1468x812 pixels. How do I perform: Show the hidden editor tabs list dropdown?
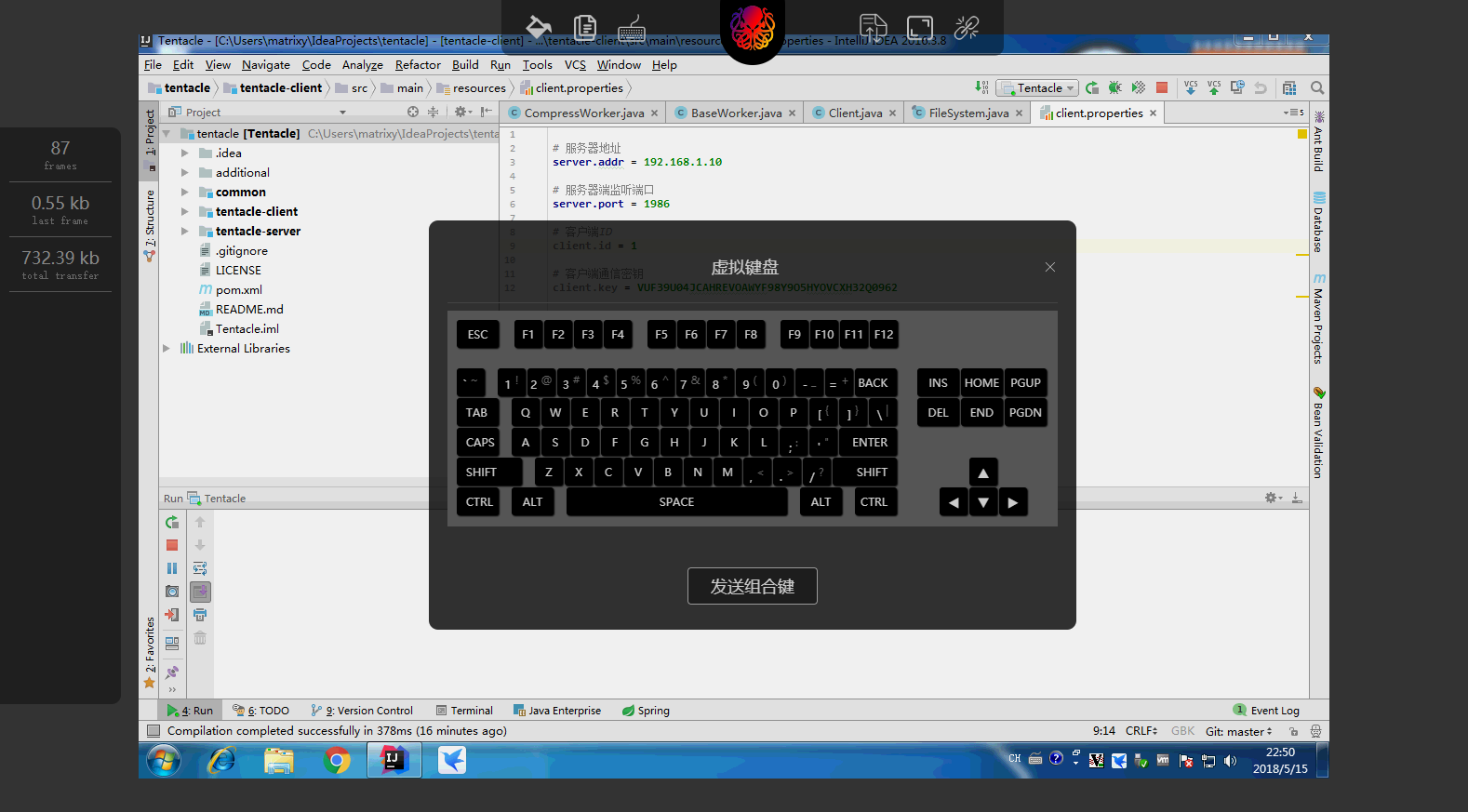point(1293,113)
